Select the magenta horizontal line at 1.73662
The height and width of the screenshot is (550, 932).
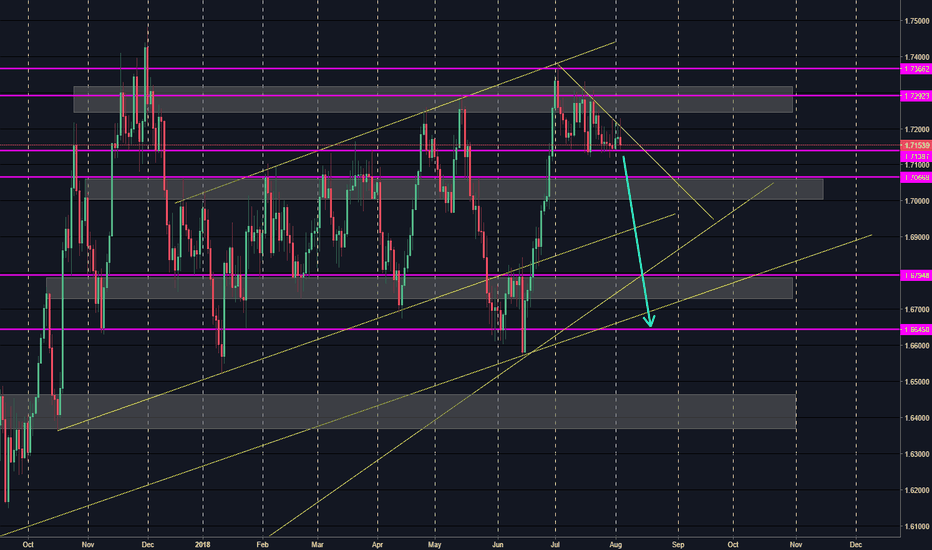point(450,69)
